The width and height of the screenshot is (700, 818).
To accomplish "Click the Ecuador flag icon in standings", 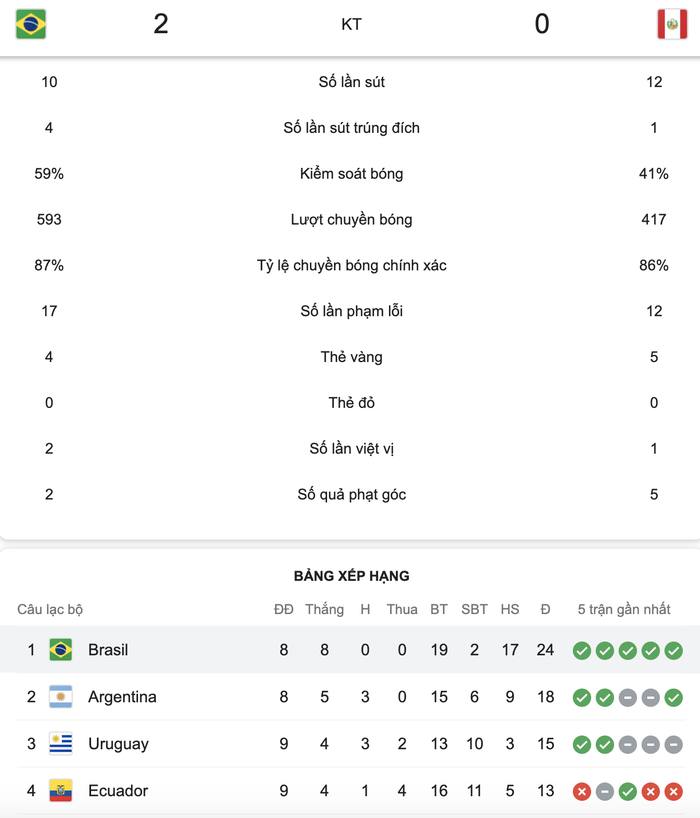I will click(x=61, y=791).
